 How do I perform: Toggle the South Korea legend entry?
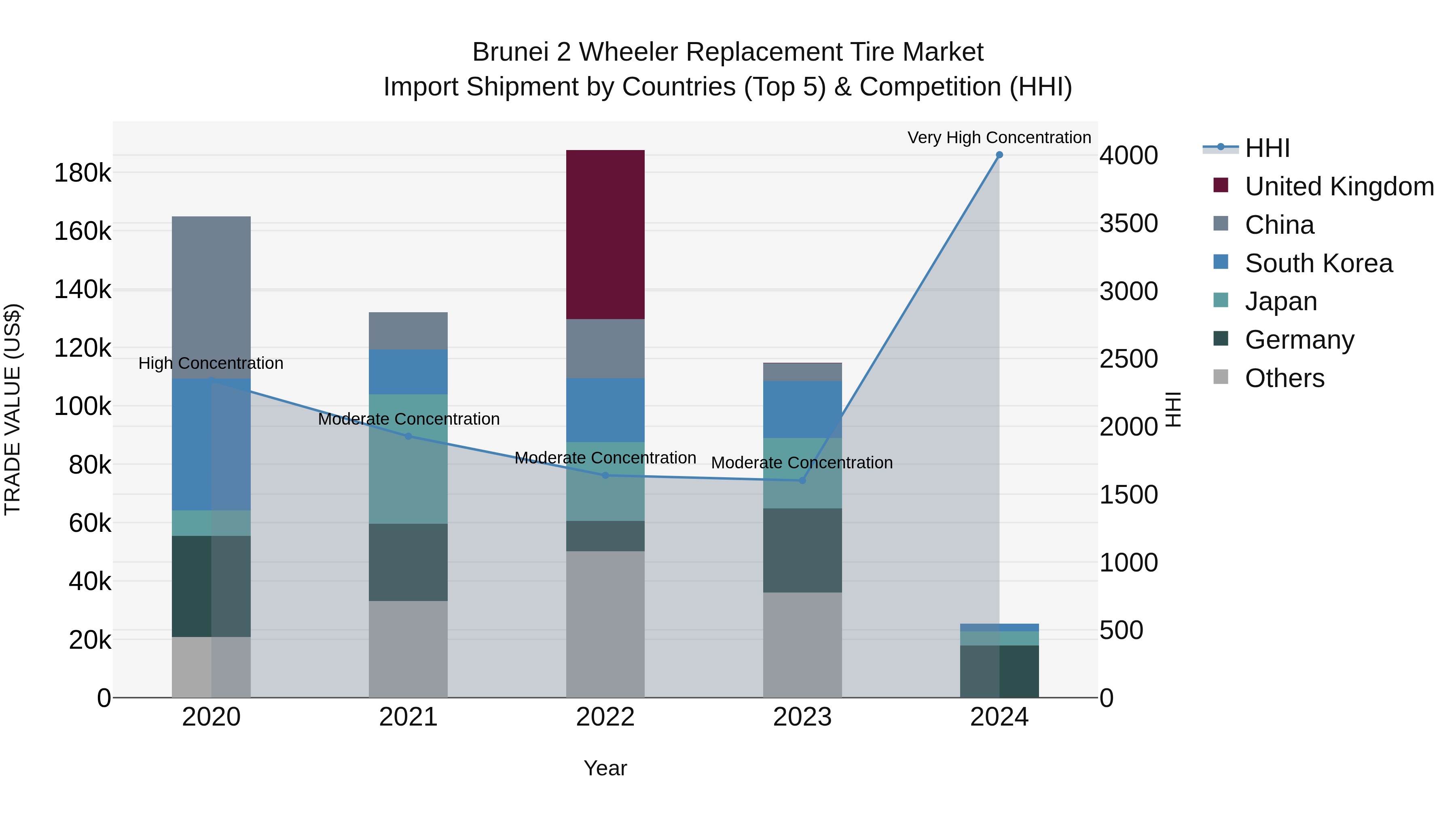point(1303,263)
